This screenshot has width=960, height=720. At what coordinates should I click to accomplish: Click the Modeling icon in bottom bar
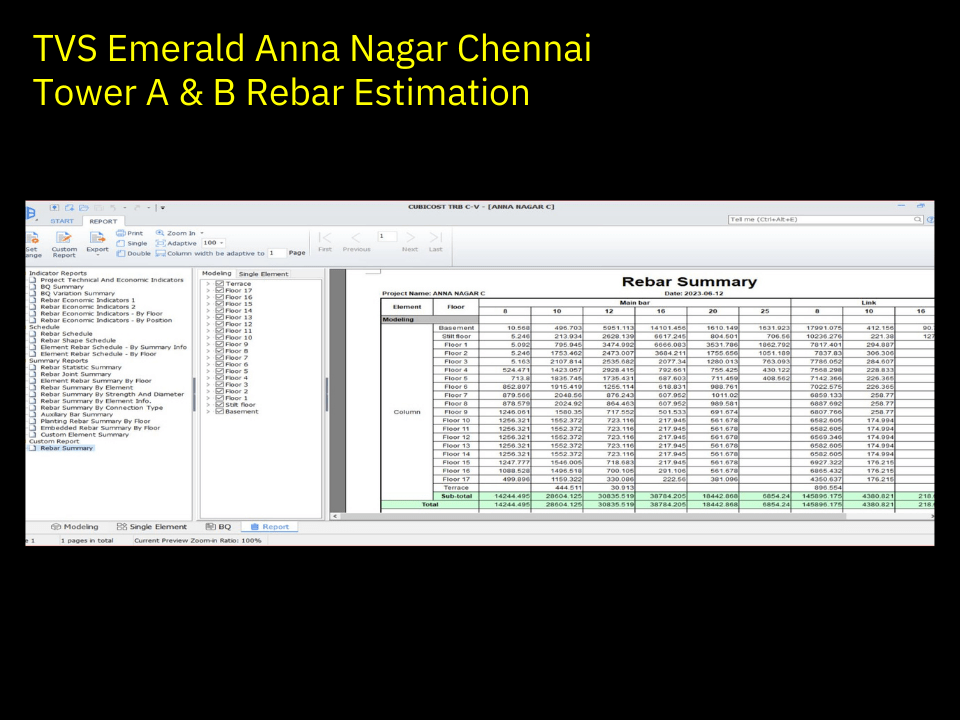pos(56,527)
